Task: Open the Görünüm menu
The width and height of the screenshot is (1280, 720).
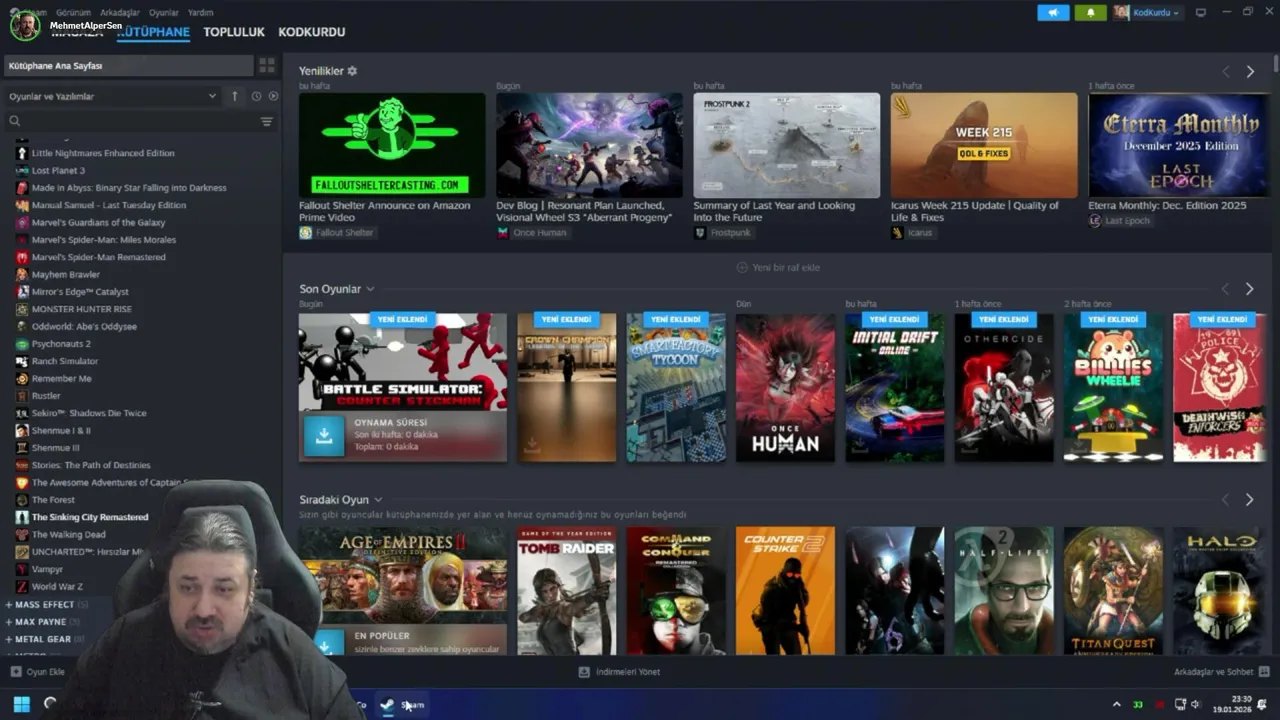Action: click(x=73, y=13)
